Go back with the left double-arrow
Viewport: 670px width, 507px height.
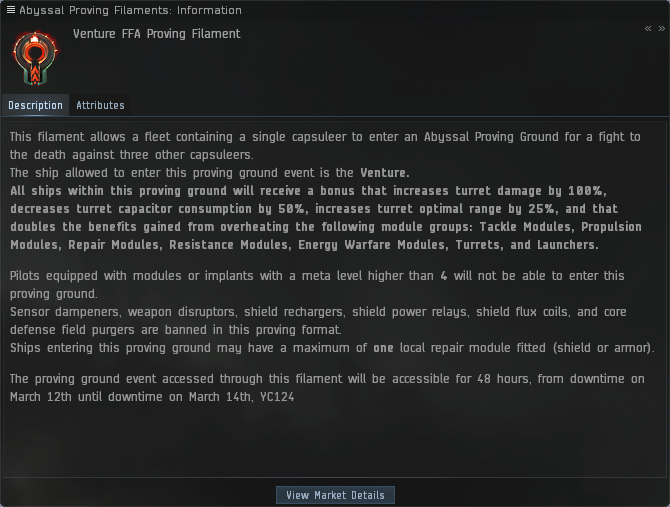648,29
